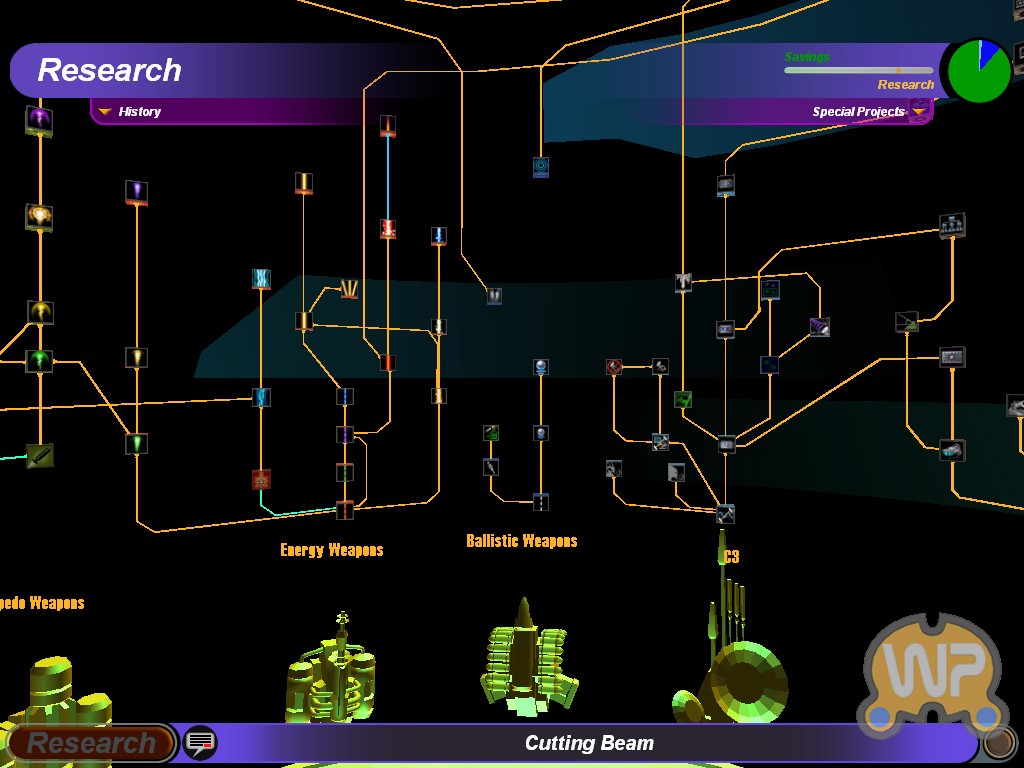Image resolution: width=1024 pixels, height=768 pixels.
Task: Select the gold trophy tech node
Action: pos(39,216)
